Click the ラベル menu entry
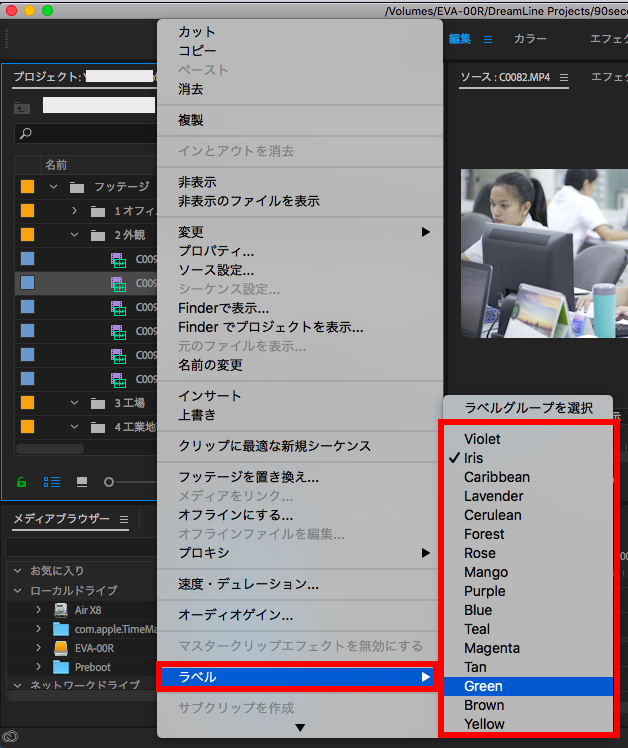Viewport: 628px width, 748px height. click(x=298, y=677)
